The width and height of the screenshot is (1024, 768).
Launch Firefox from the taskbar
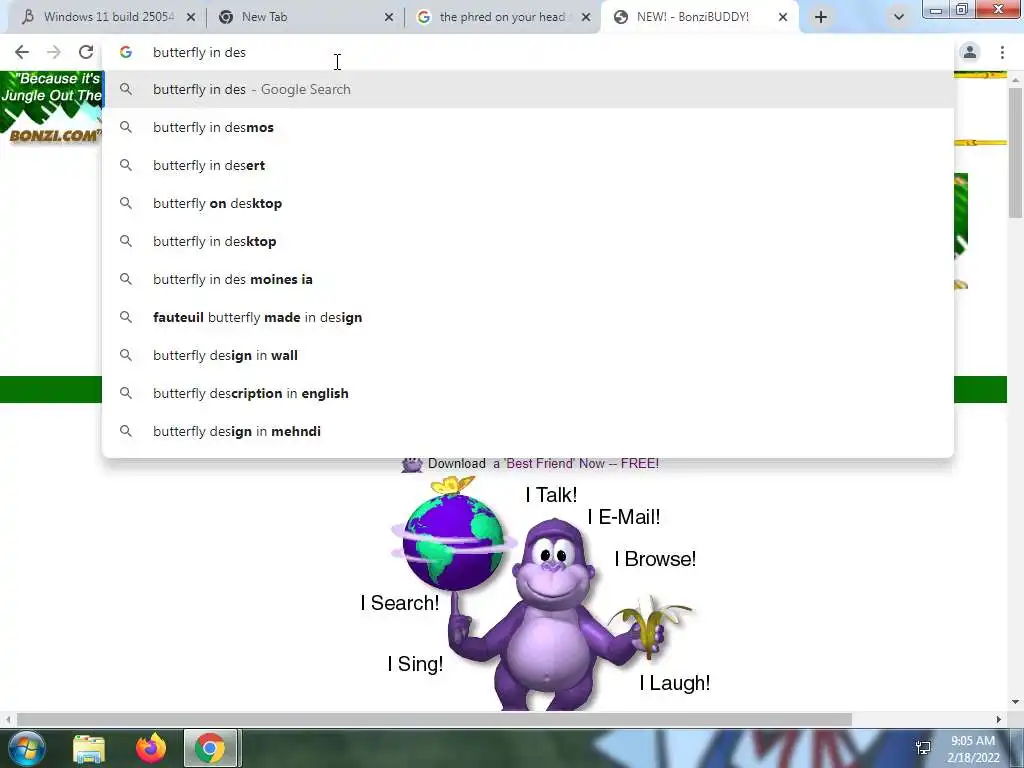(x=151, y=748)
